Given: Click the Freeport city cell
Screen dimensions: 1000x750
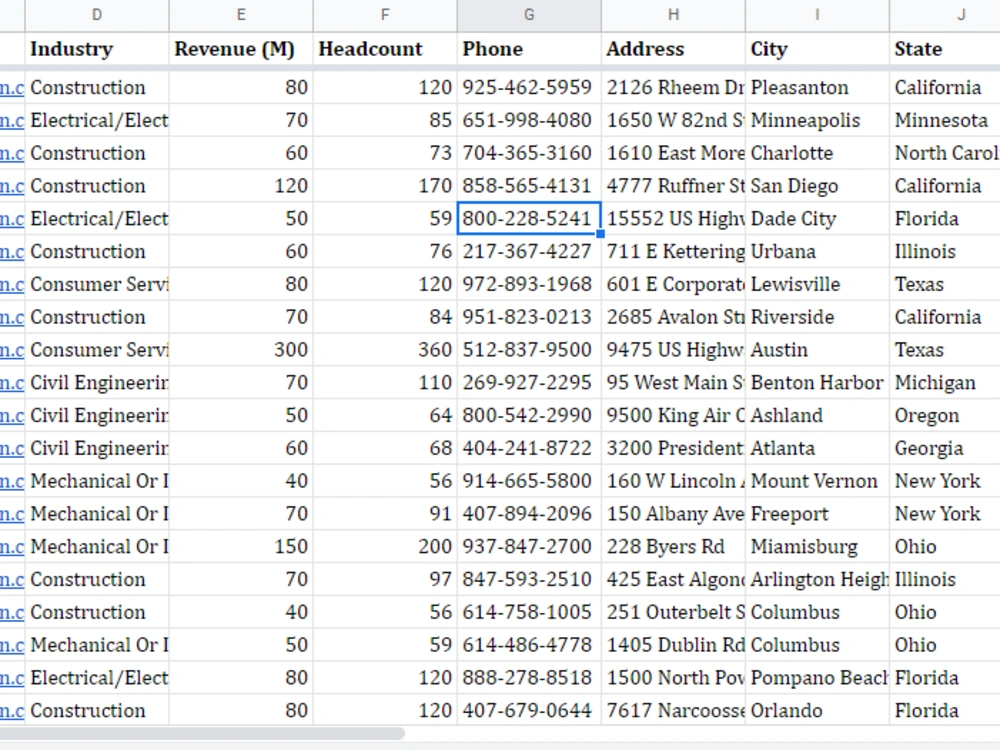Looking at the screenshot, I should coord(817,513).
